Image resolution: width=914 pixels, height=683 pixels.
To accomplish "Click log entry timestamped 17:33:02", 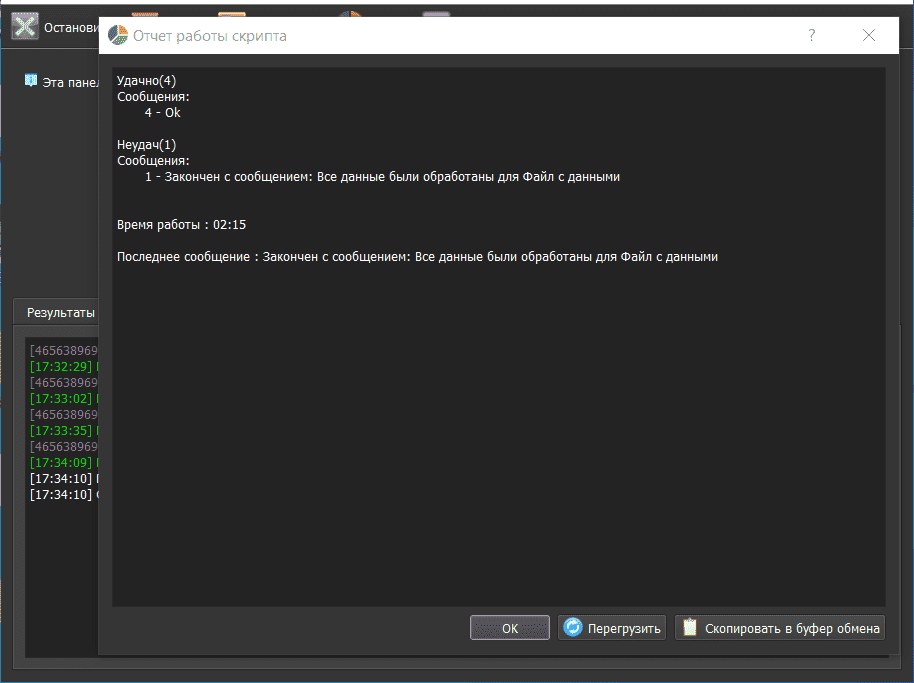I will [64, 399].
